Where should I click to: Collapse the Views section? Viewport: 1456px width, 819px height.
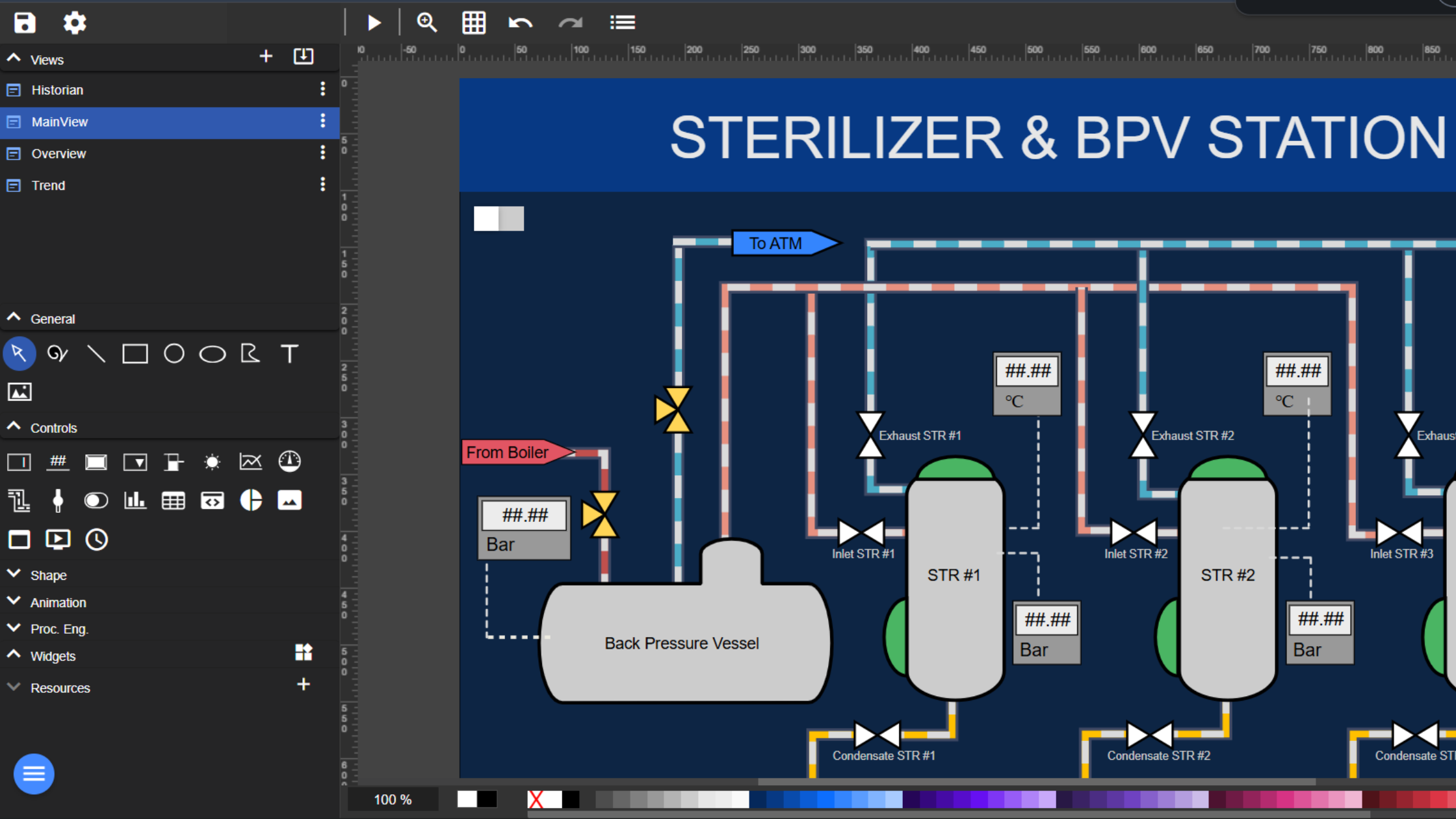pos(13,57)
